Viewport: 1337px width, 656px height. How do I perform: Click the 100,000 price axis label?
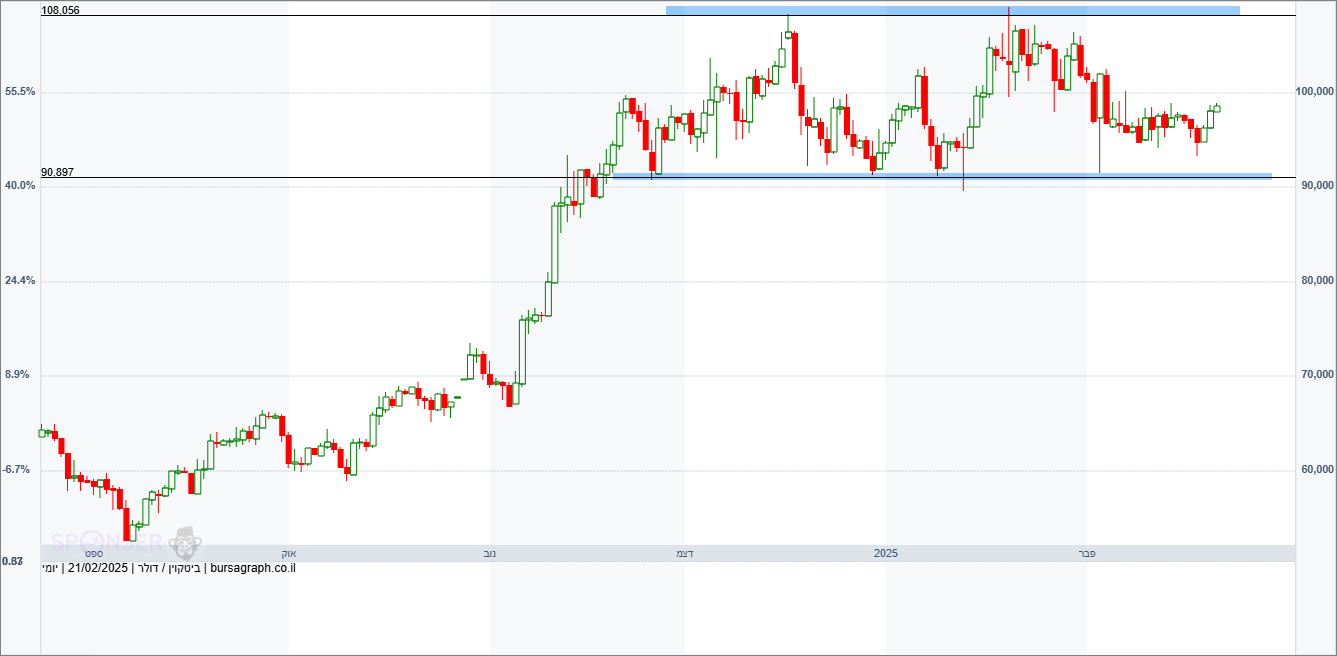point(1314,91)
